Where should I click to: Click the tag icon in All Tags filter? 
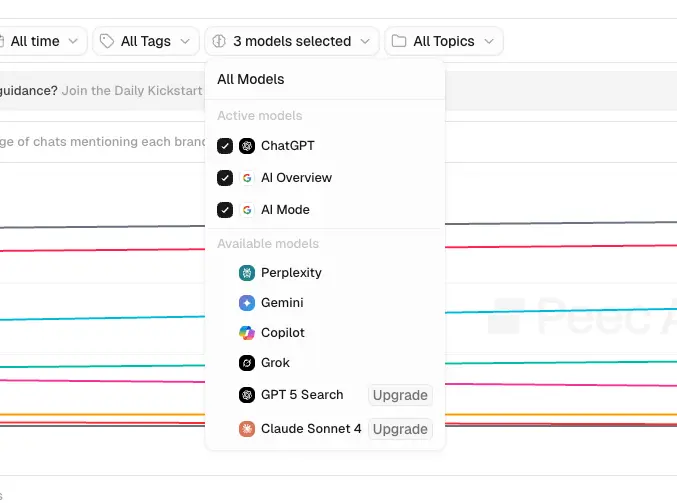coord(107,41)
